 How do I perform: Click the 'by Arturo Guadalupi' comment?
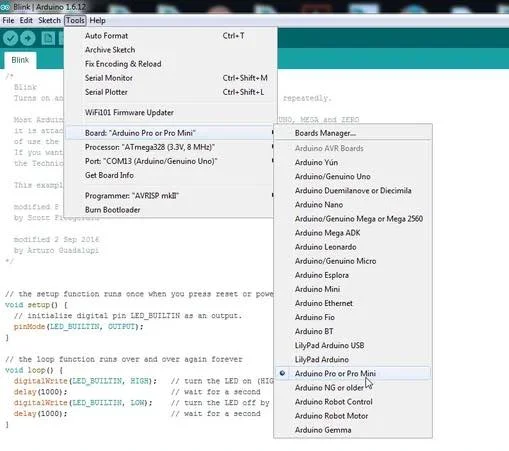[x=56, y=250]
